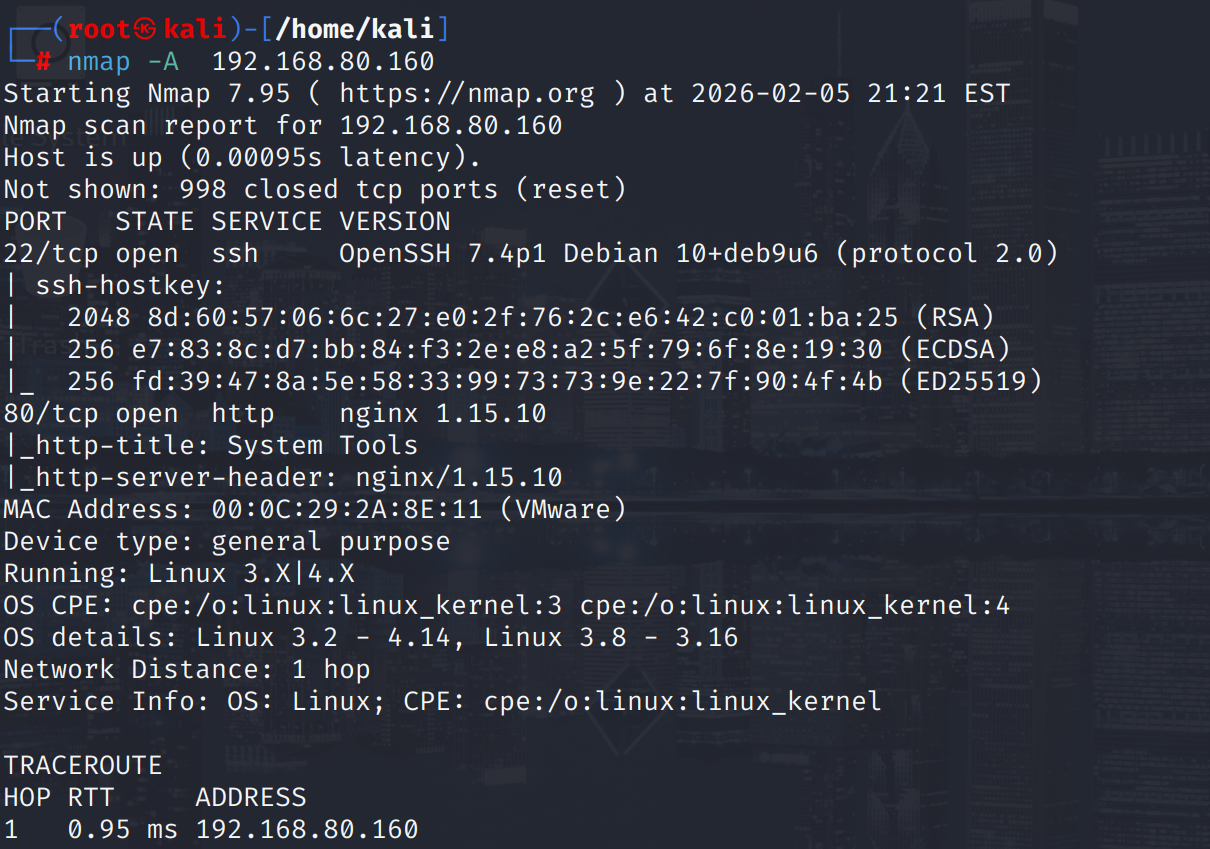
Task: Click the TRACEROUTE heading
Action: [x=83, y=766]
